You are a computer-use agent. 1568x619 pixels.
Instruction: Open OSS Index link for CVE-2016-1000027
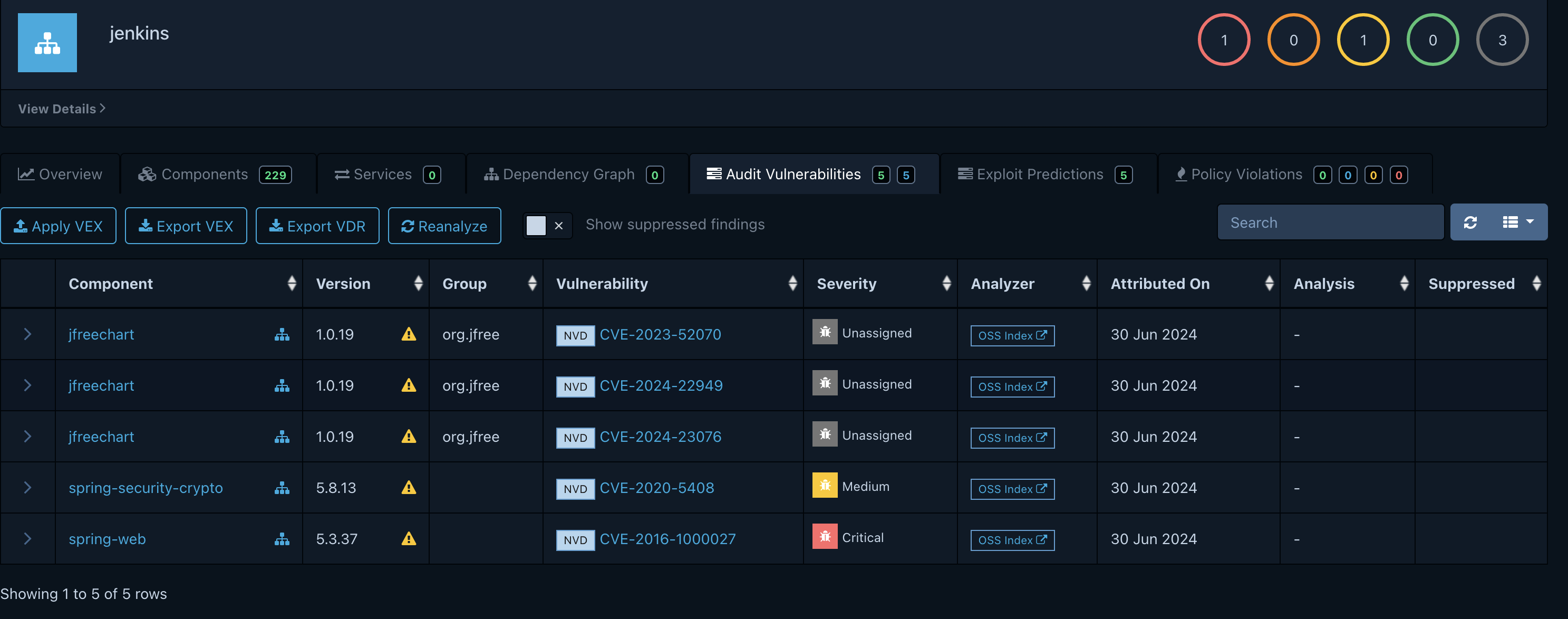pyautogui.click(x=1012, y=540)
